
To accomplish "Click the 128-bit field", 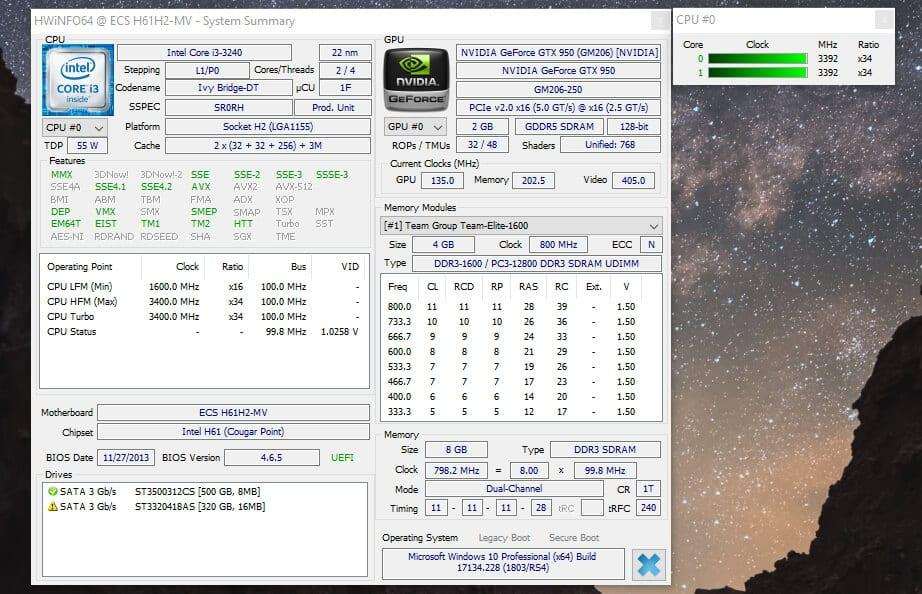I will tap(634, 126).
